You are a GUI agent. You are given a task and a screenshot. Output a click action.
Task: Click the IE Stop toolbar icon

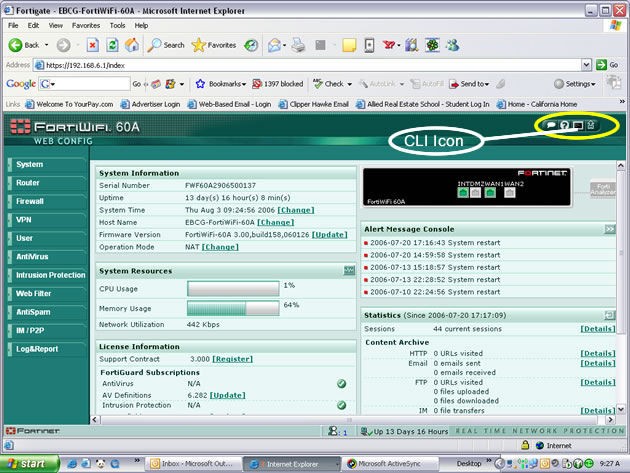pyautogui.click(x=92, y=45)
